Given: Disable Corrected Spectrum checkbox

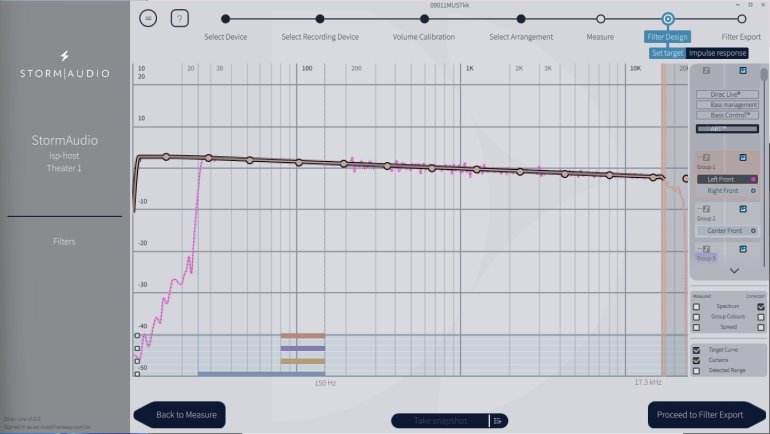Looking at the screenshot, I should pyautogui.click(x=761, y=307).
